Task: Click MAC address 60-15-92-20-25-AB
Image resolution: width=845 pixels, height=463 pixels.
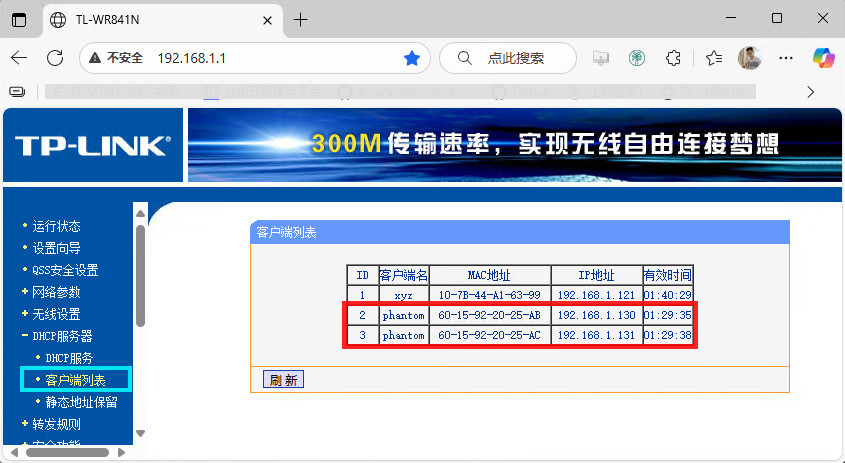Action: click(489, 315)
